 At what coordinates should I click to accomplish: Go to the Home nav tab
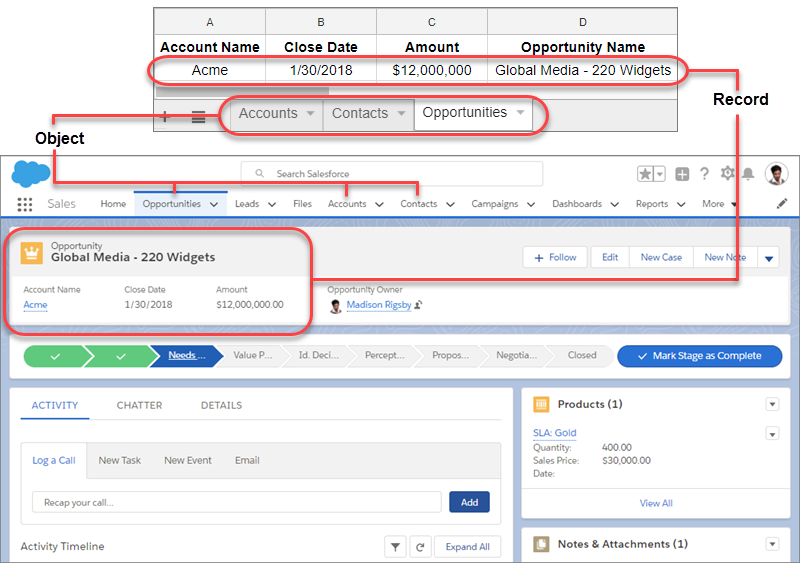tap(113, 204)
